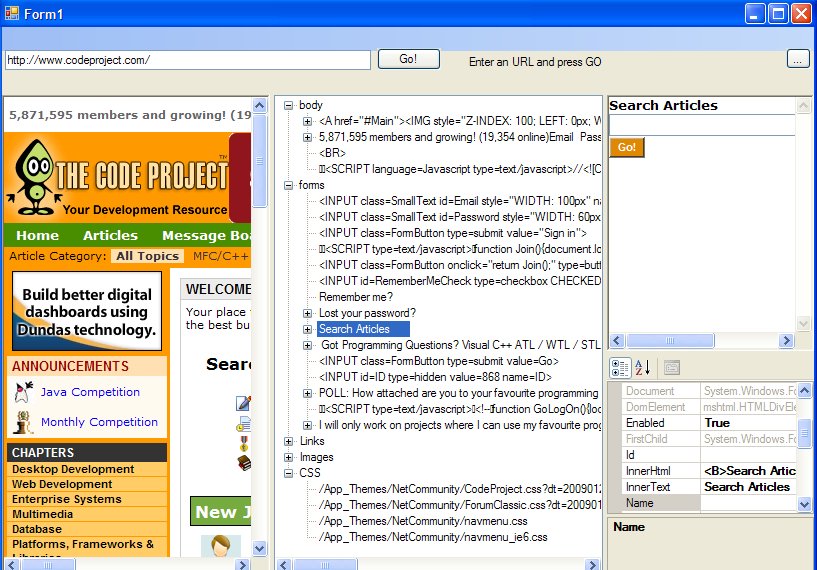
Task: Select the RememberMeCheck INPUT item
Action: pos(460,281)
